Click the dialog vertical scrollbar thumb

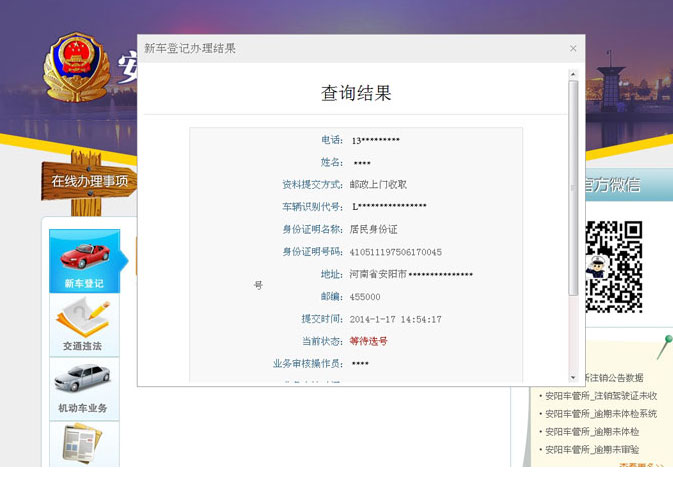pos(573,188)
